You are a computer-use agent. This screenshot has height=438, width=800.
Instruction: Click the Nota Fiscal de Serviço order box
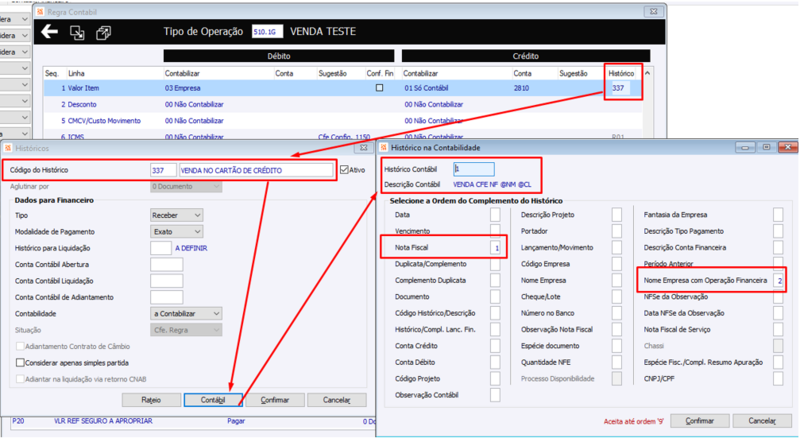778,330
